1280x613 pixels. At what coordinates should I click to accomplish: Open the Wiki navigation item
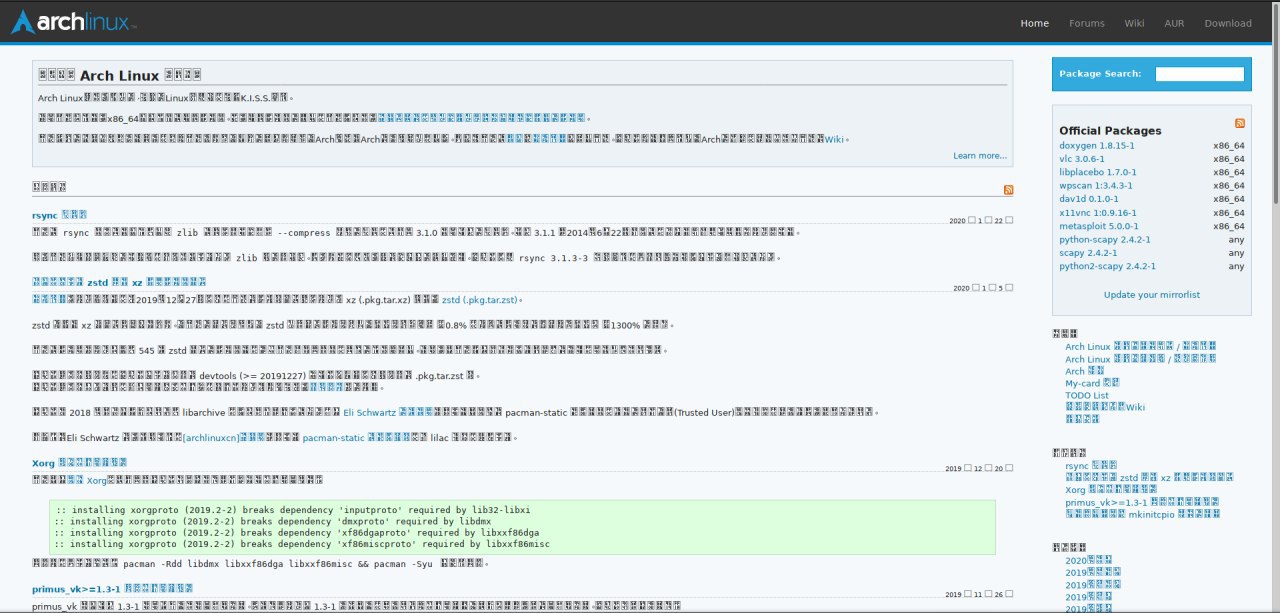point(1134,23)
